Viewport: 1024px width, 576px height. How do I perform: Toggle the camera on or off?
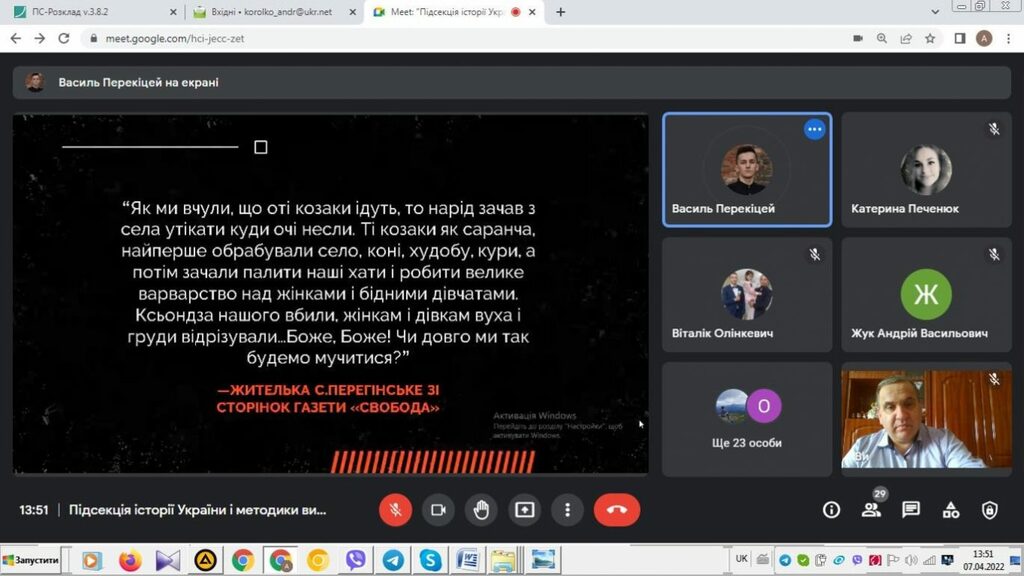(x=438, y=510)
